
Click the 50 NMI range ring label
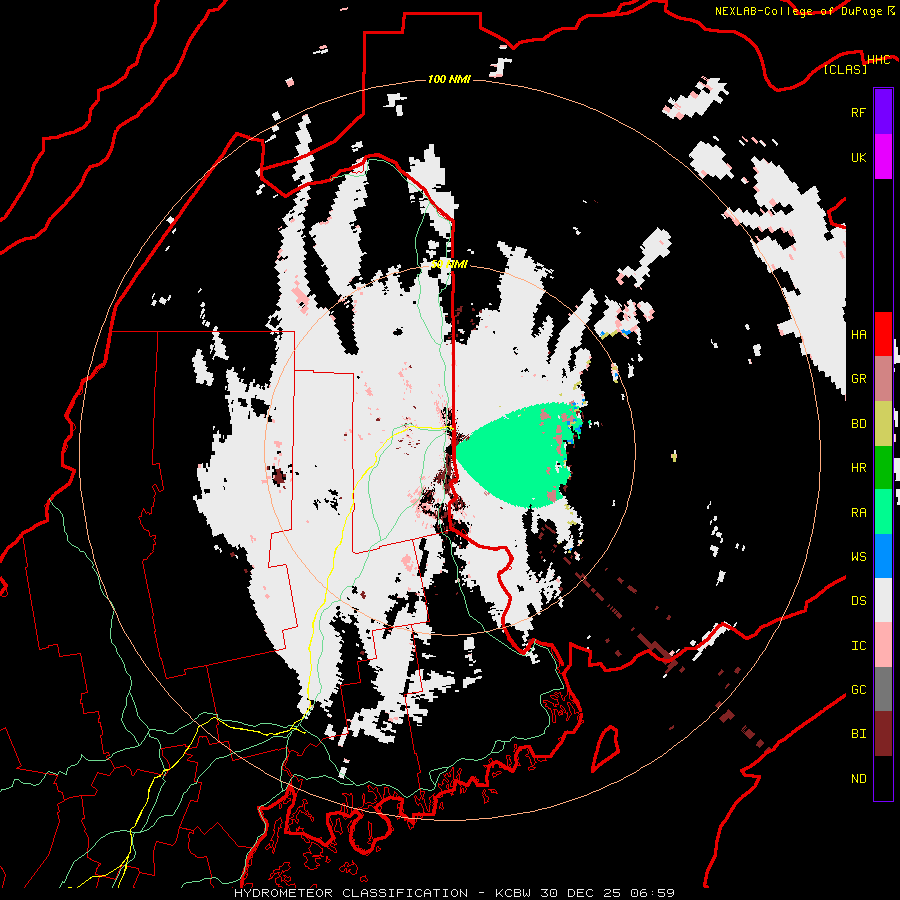[x=449, y=264]
